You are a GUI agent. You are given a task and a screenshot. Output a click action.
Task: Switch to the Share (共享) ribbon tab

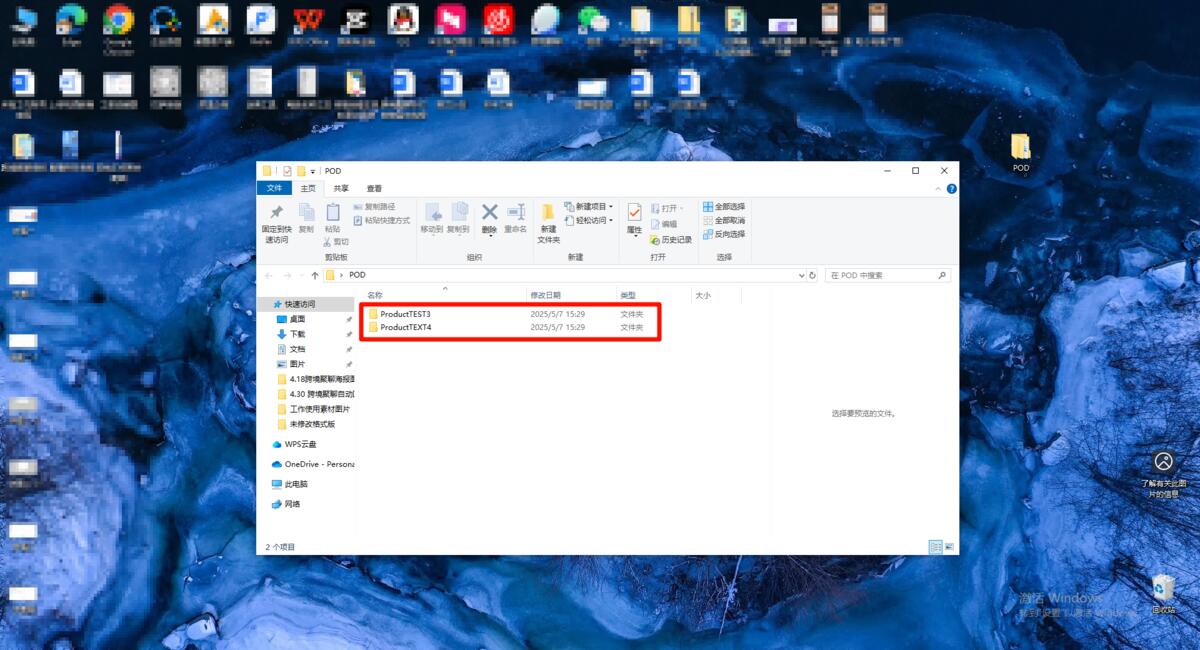coord(342,188)
